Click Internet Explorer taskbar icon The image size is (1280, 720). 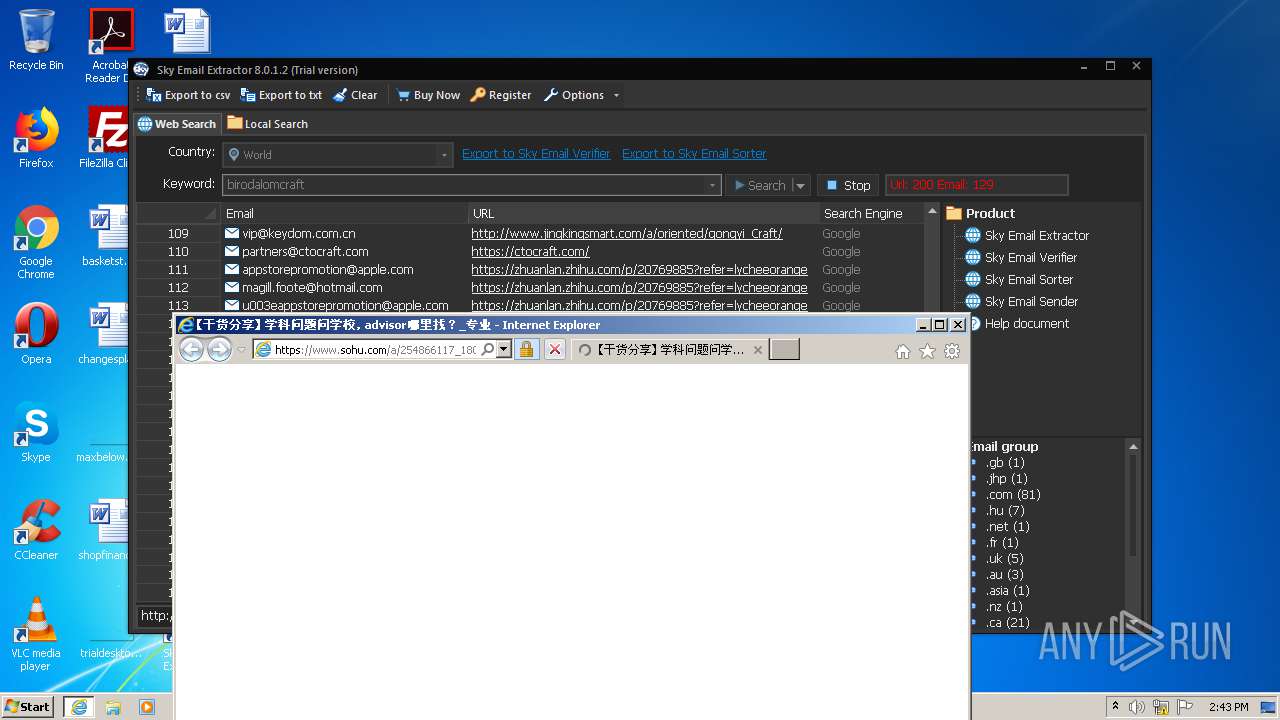pos(79,707)
